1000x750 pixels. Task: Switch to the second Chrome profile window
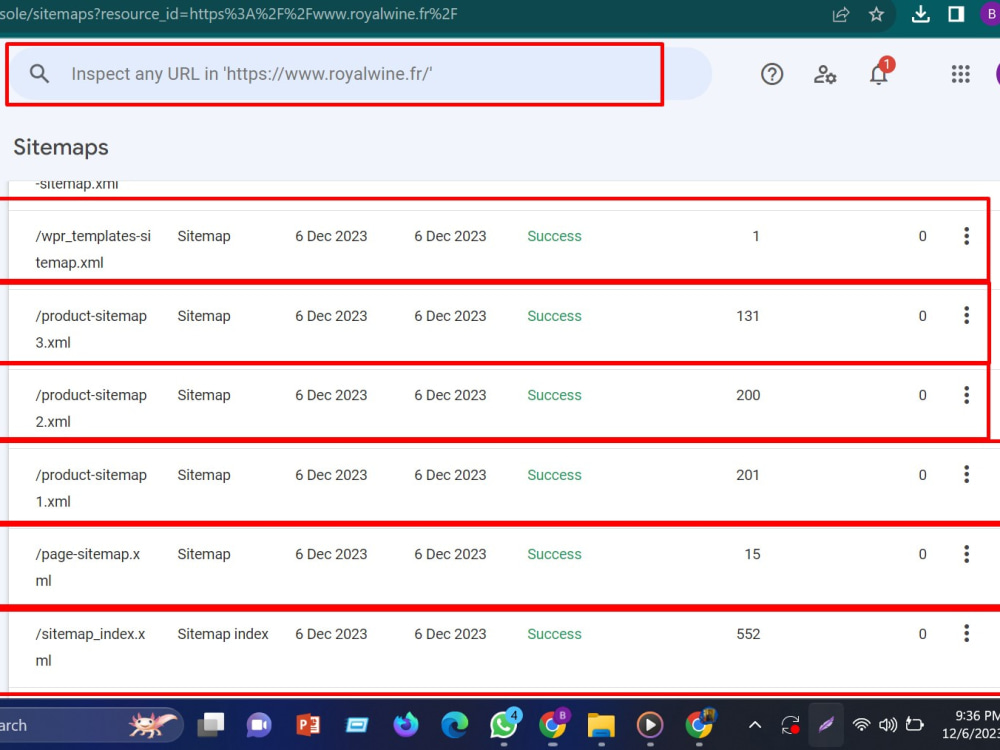700,724
